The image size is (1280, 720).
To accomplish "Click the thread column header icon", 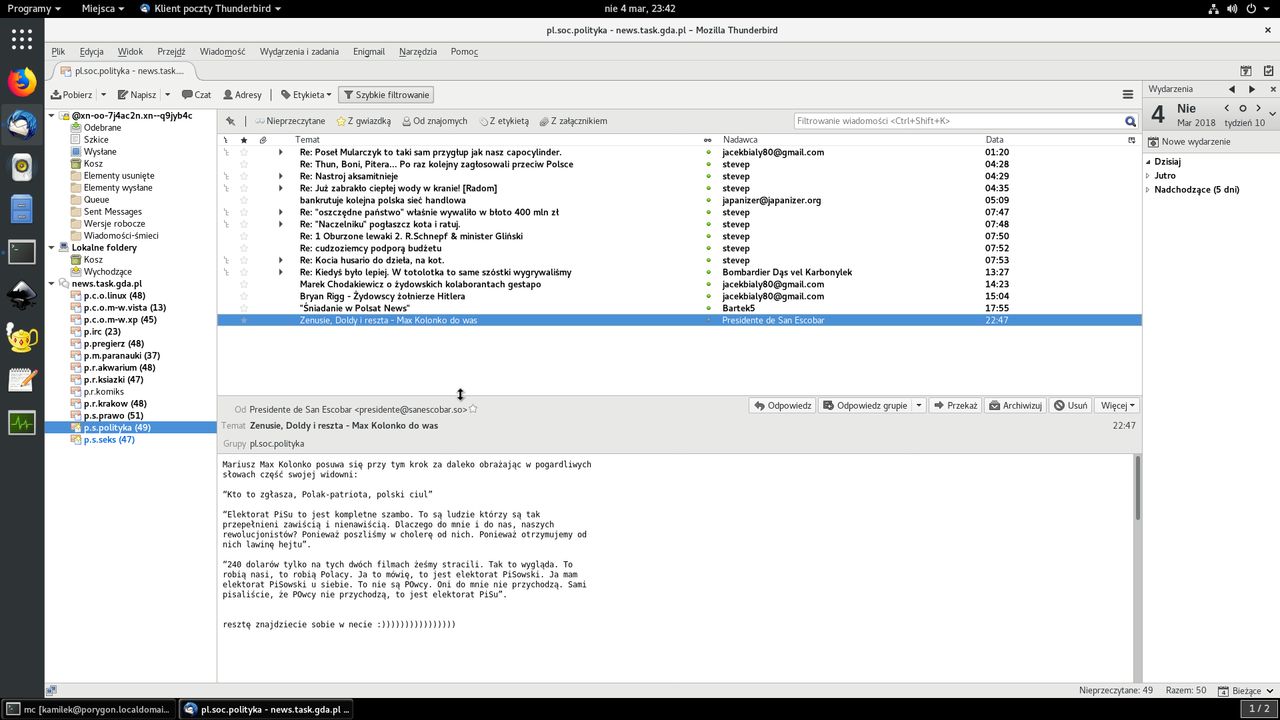I will click(227, 140).
